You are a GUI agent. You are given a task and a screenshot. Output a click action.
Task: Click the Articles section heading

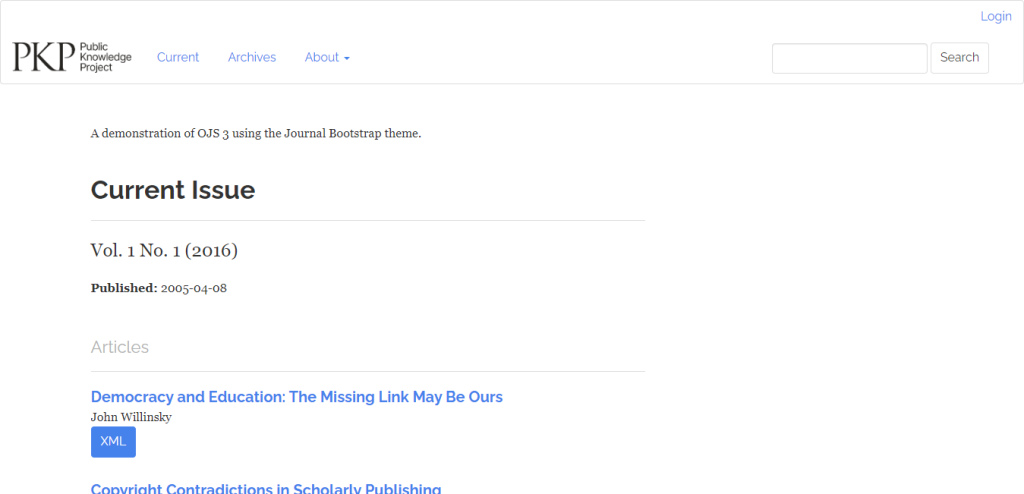pyautogui.click(x=119, y=347)
